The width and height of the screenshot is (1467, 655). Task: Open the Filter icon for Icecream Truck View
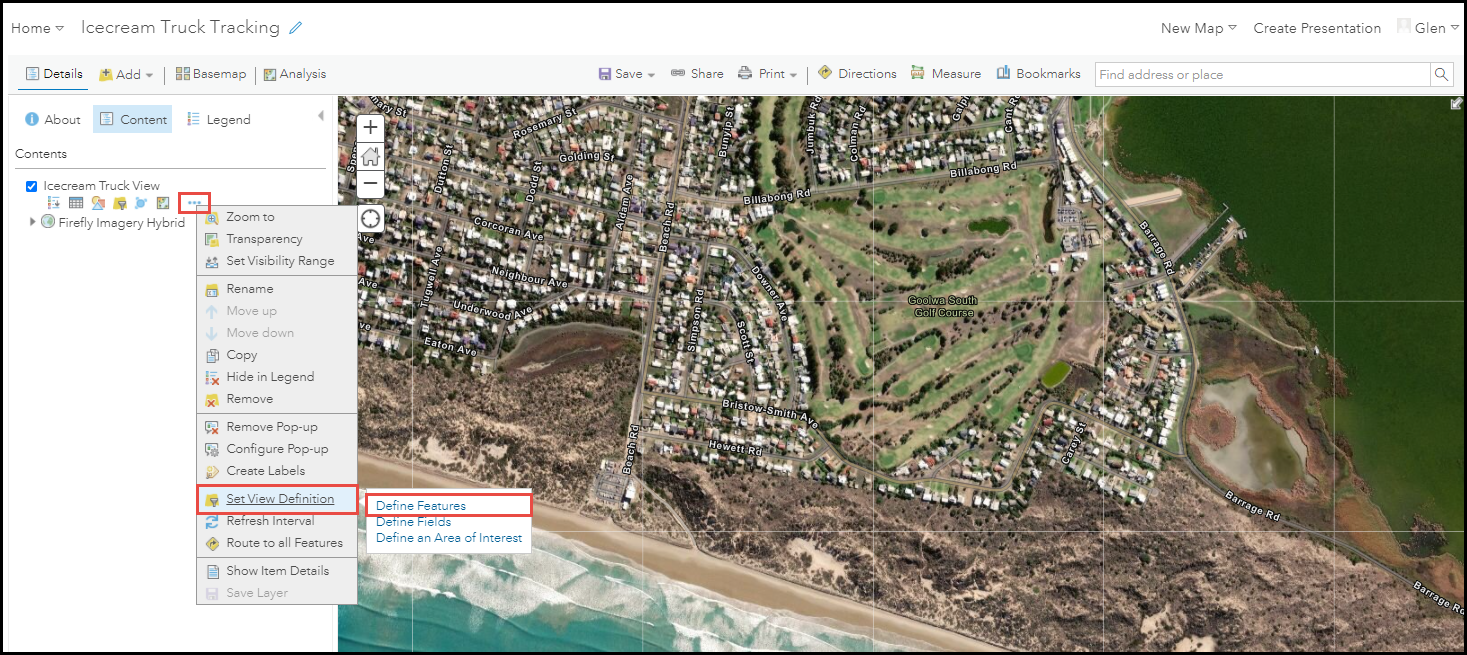[x=120, y=203]
